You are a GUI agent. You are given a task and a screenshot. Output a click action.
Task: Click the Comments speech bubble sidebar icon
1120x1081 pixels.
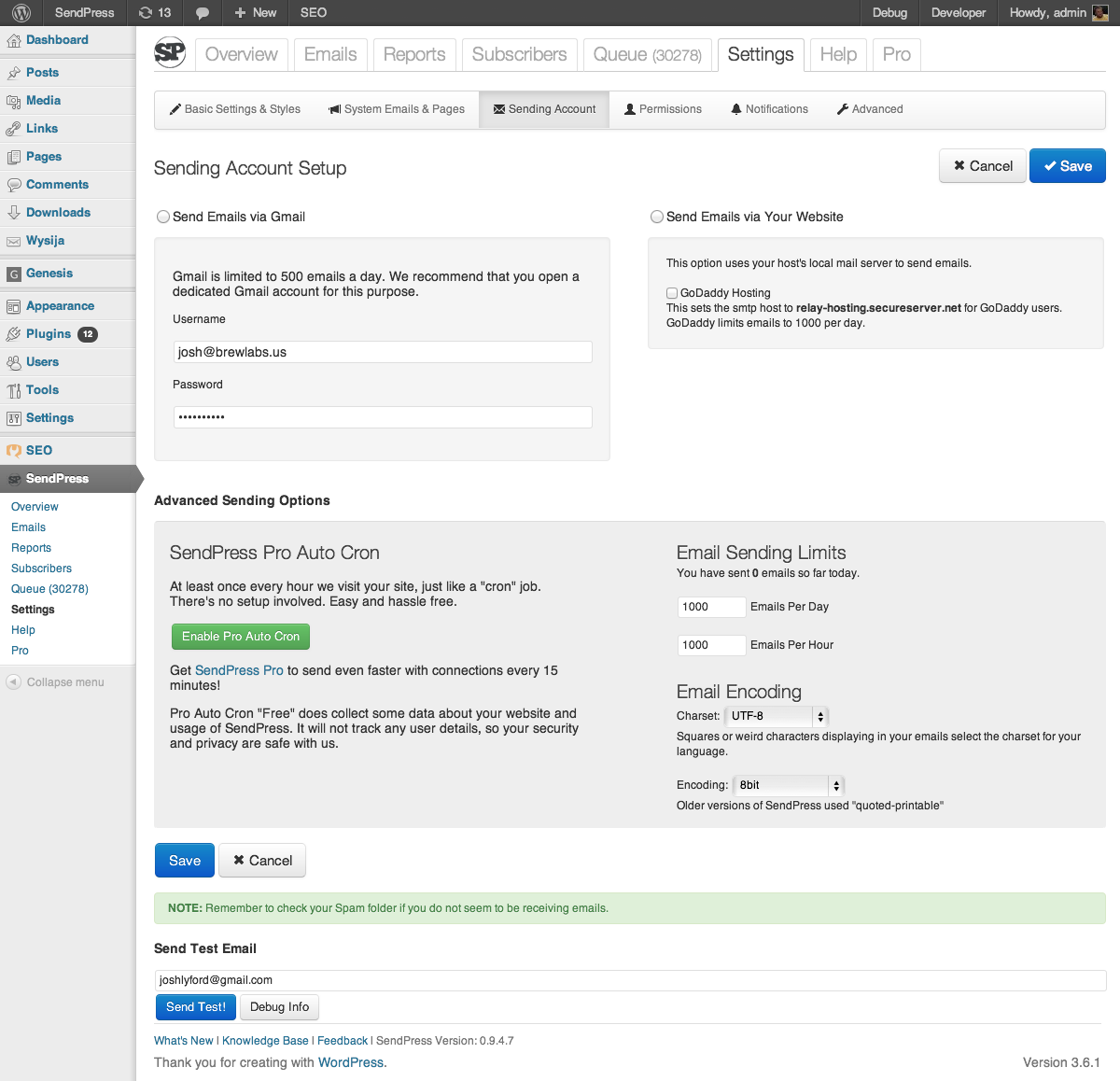point(14,185)
